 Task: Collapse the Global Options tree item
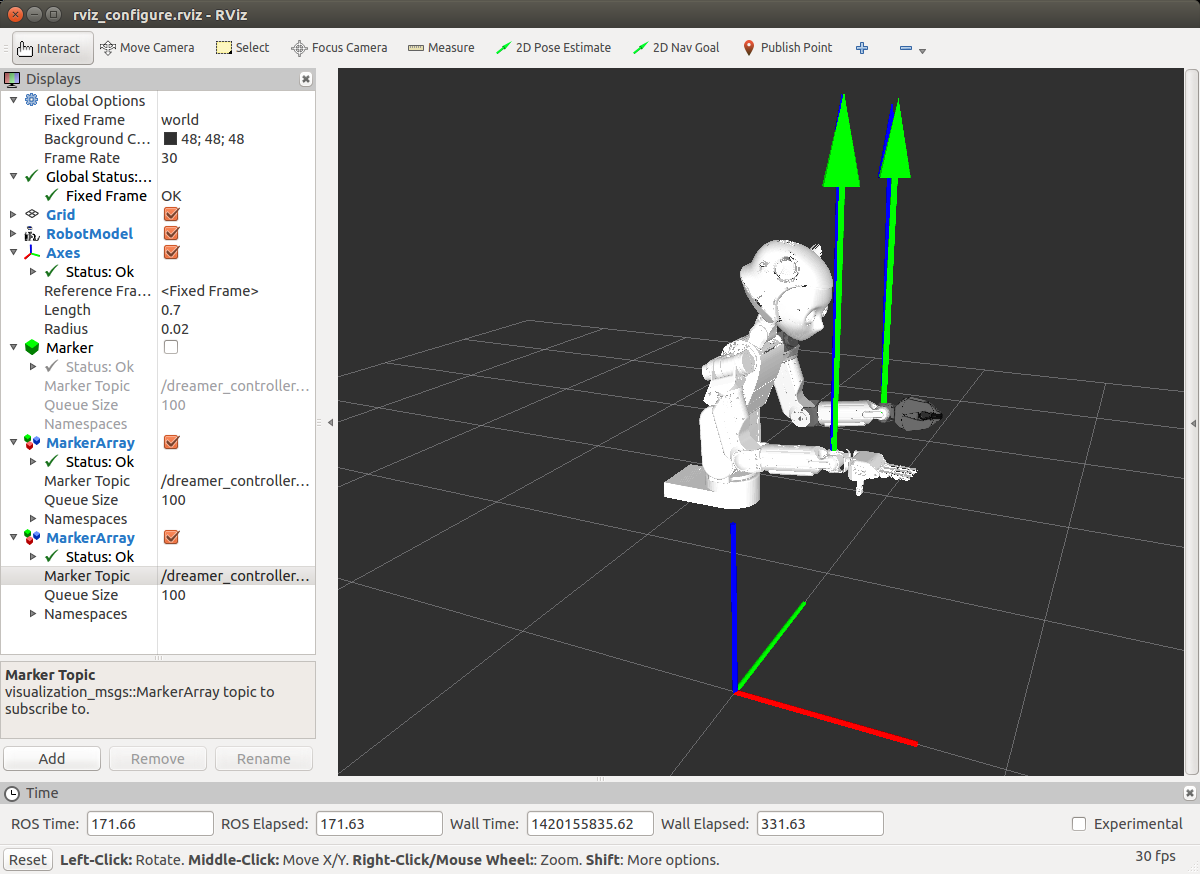point(13,101)
